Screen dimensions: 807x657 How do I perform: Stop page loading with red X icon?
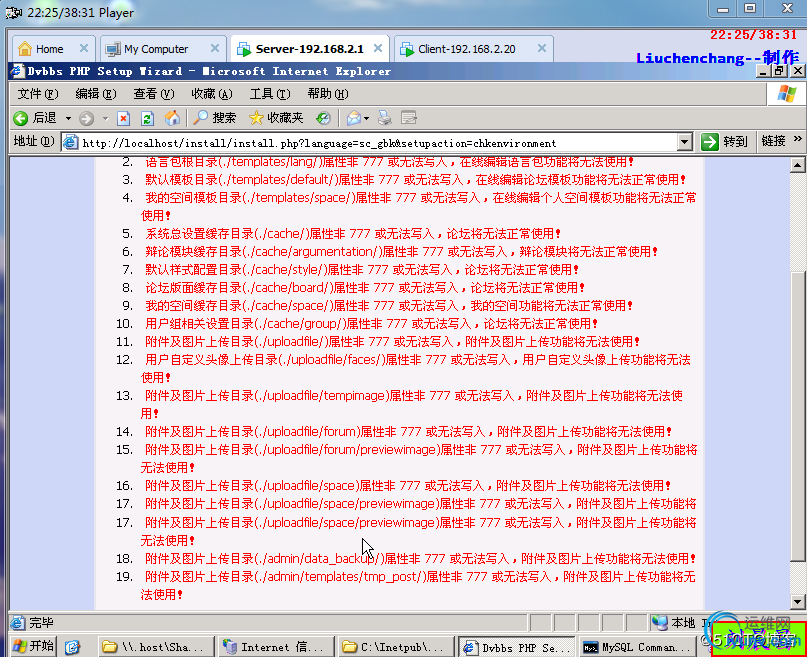tap(124, 119)
